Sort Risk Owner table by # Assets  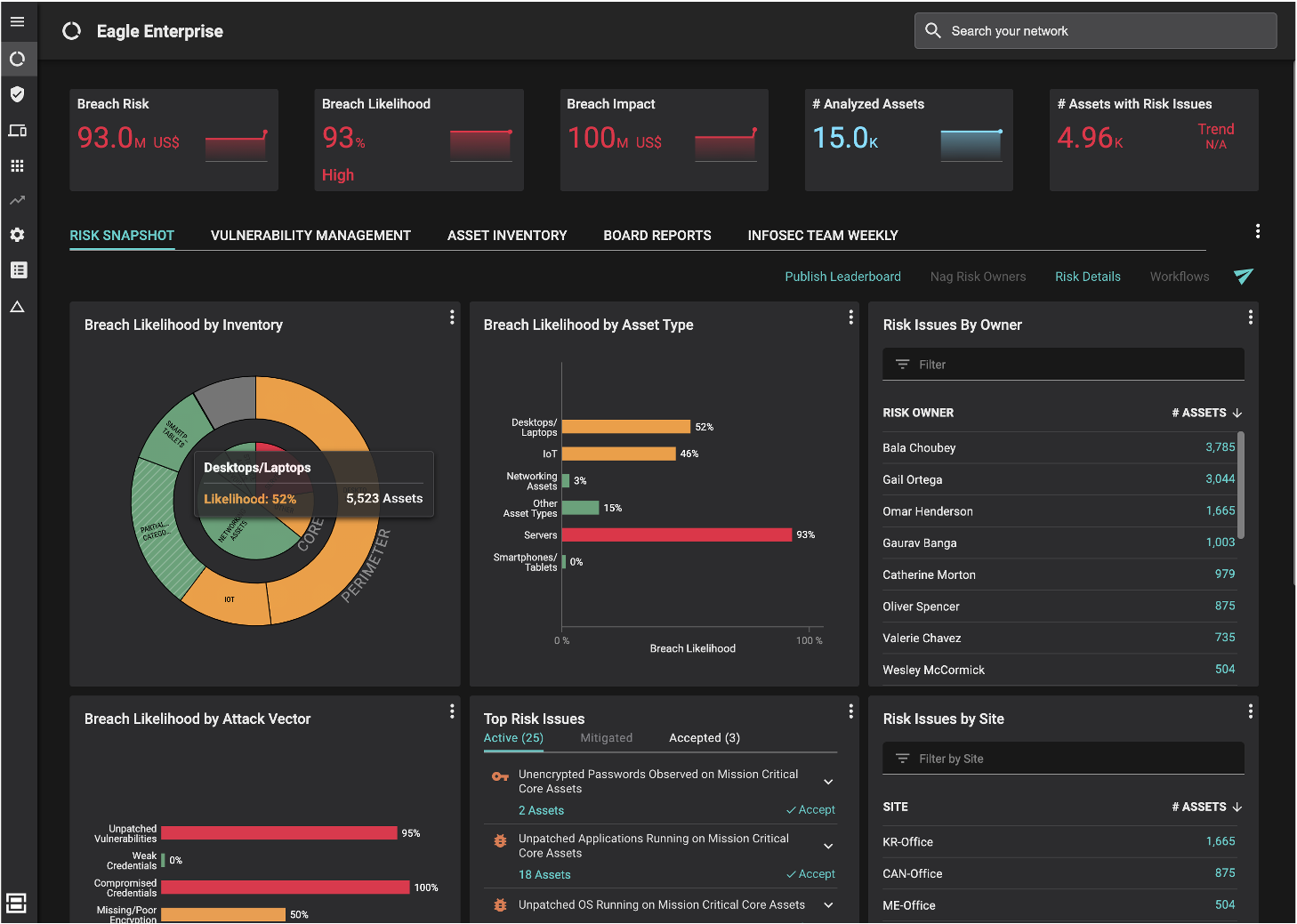1206,413
